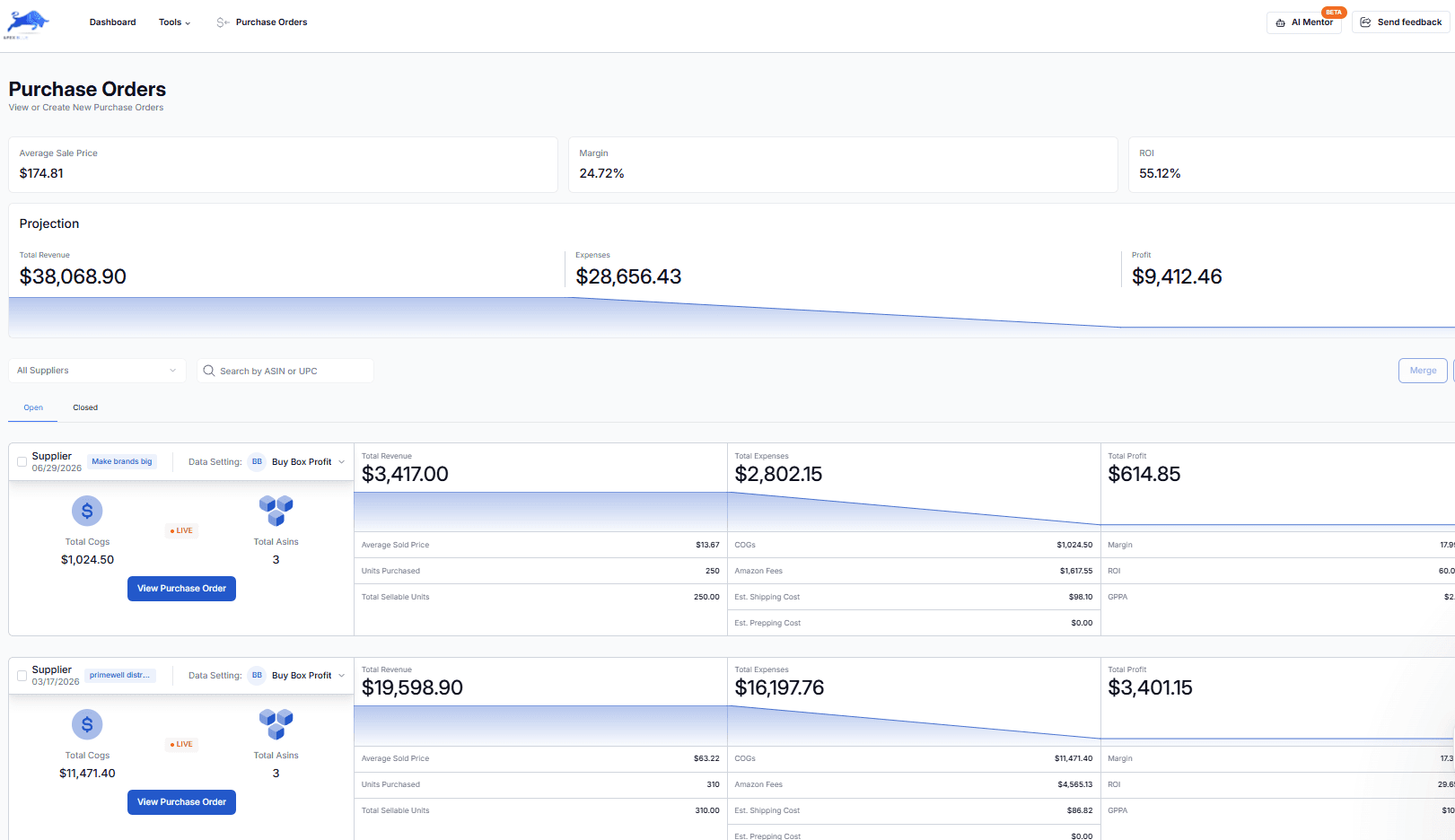The height and width of the screenshot is (840, 1455).
Task: Click the 06/29/2026 supplier date
Action: point(57,468)
